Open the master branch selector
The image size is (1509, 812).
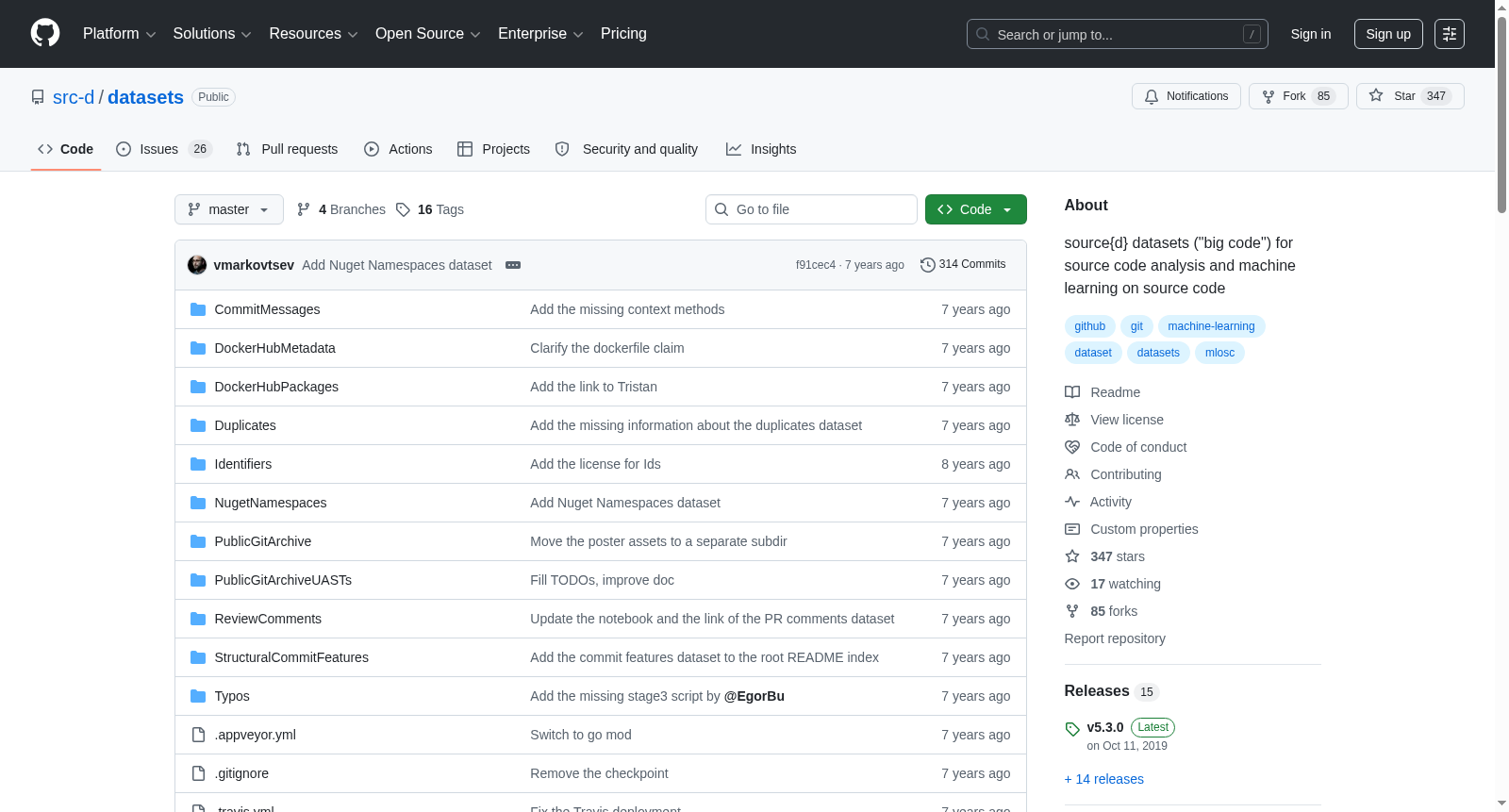tap(229, 209)
